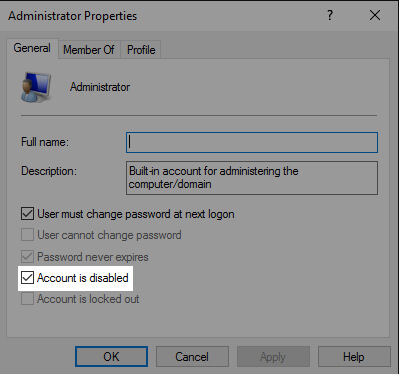Viewport: 401px width, 374px height.
Task: Toggle the User cannot change password checkbox
Action: [27, 235]
